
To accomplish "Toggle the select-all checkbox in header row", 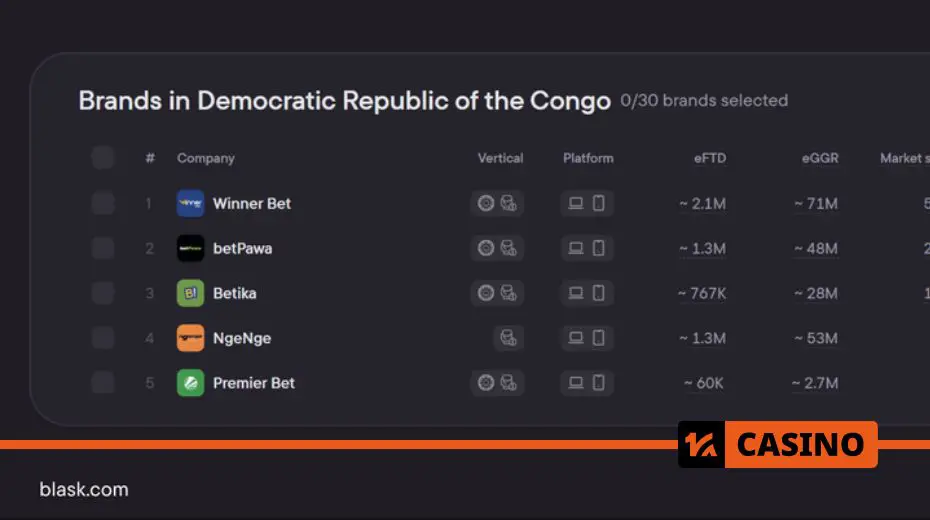I will coord(103,158).
